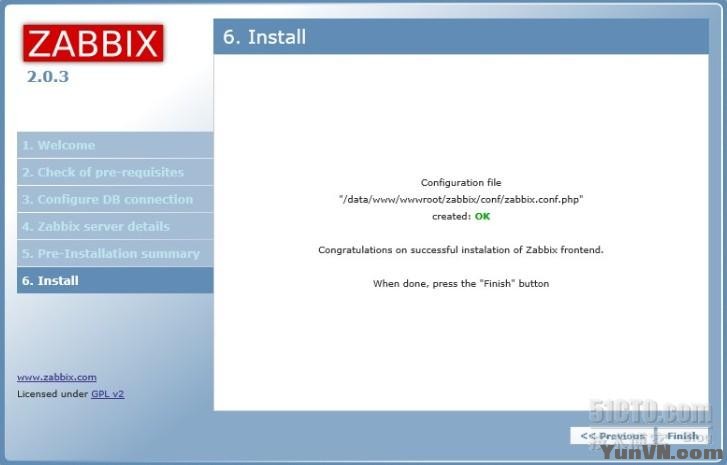Screen dimensions: 727x465
Task: Click the 'When done, press the Finish button' text
Action: pos(461,283)
